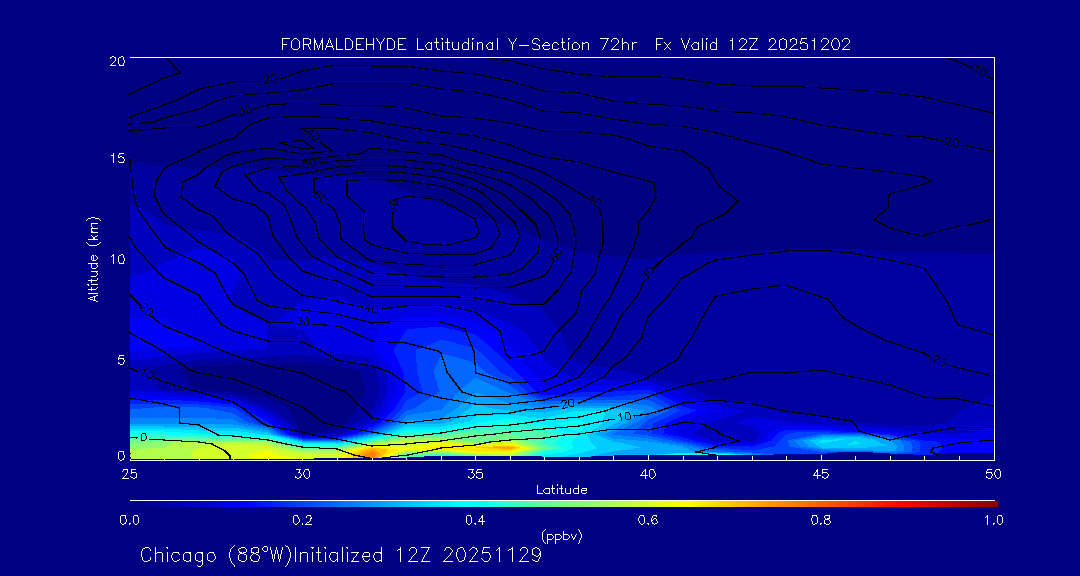Click the altitude axis tick label 5
1080x576 pixels.
pos(119,360)
